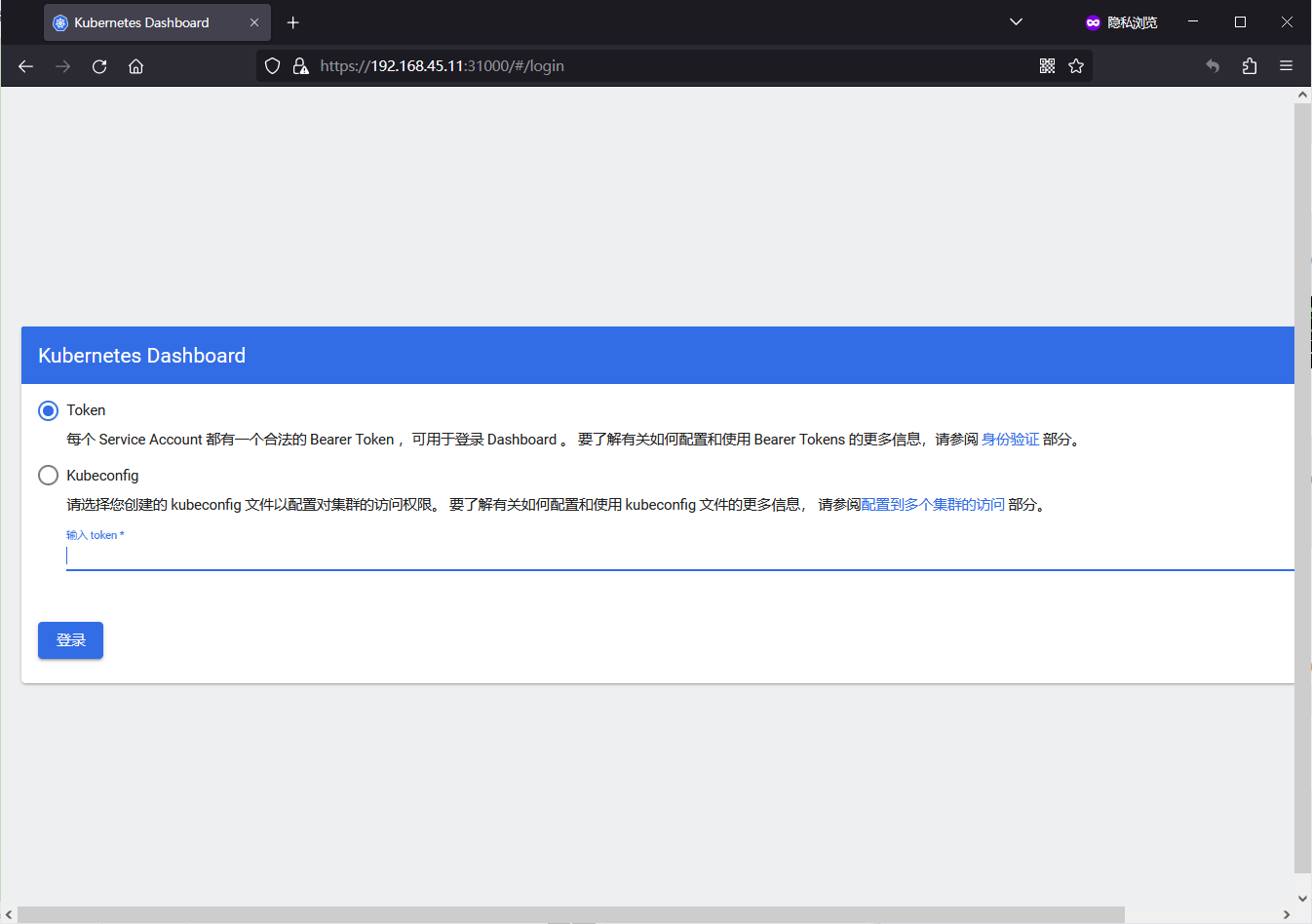
Task: Open the 身份验证 authentication link
Action: pyautogui.click(x=1010, y=440)
